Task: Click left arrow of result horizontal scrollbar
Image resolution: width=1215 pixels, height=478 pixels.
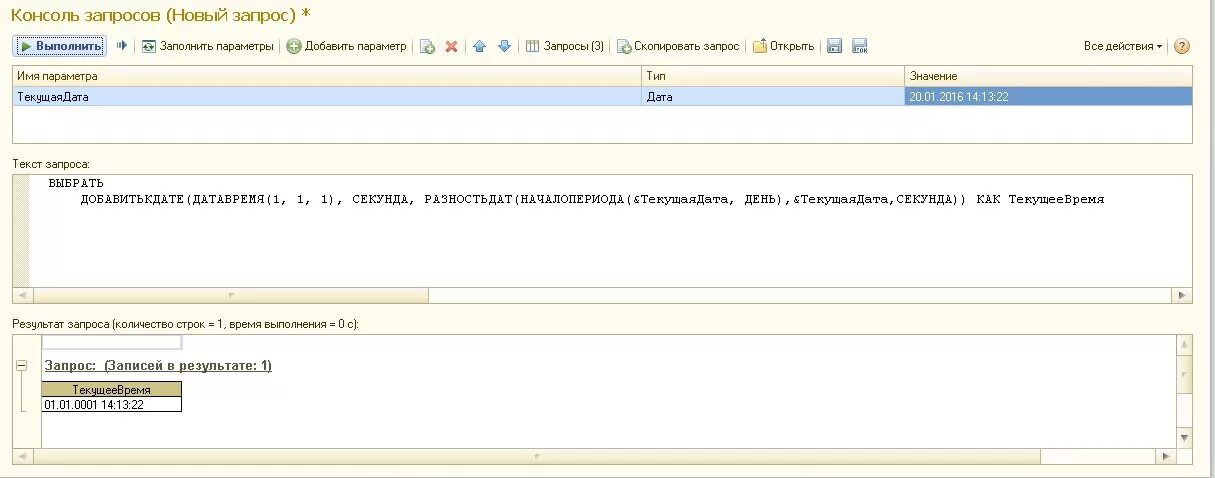Action: 23,456
